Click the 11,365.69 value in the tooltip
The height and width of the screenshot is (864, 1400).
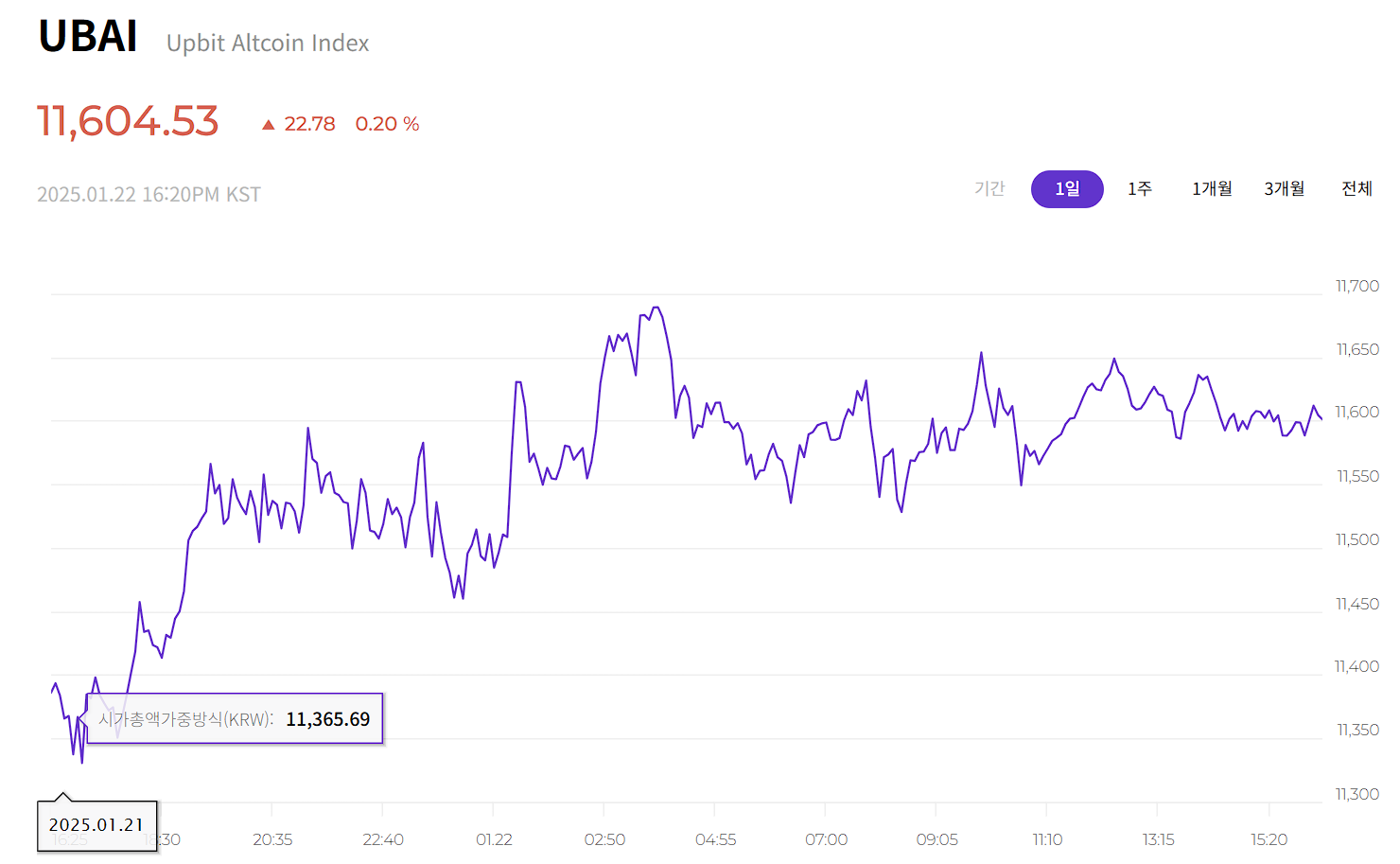(x=326, y=719)
